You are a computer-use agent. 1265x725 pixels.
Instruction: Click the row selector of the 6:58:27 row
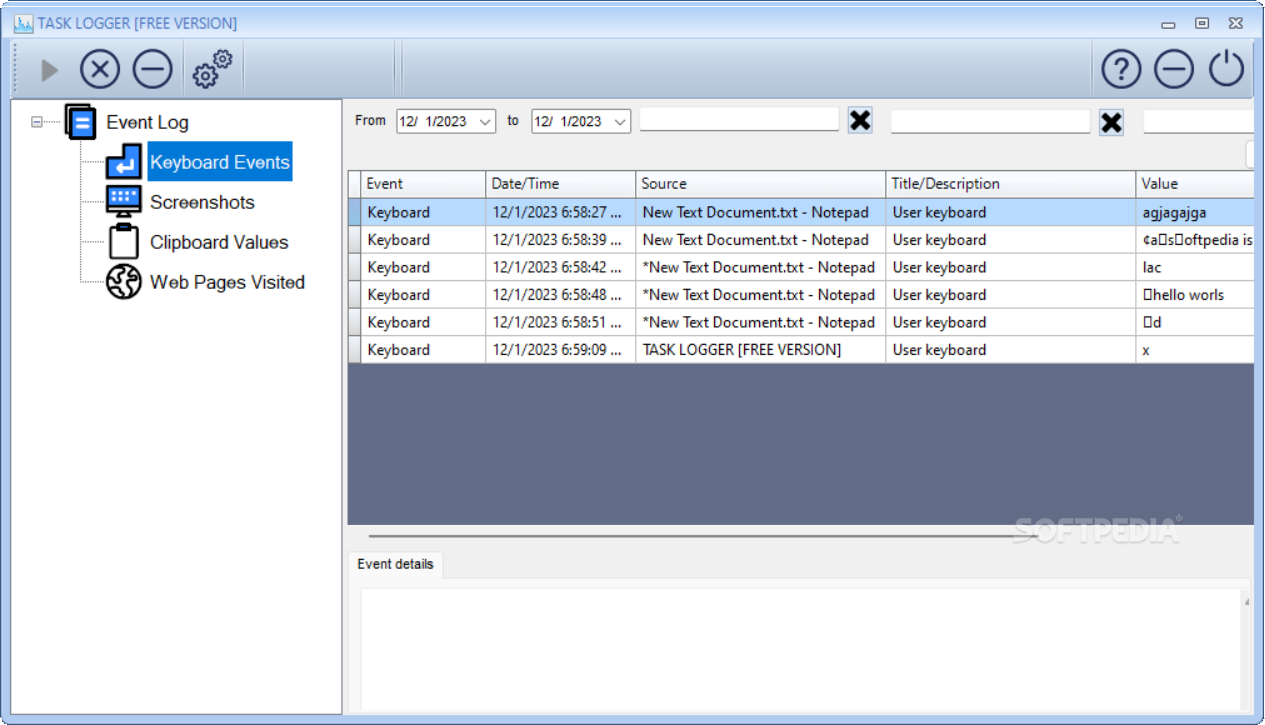pos(354,212)
